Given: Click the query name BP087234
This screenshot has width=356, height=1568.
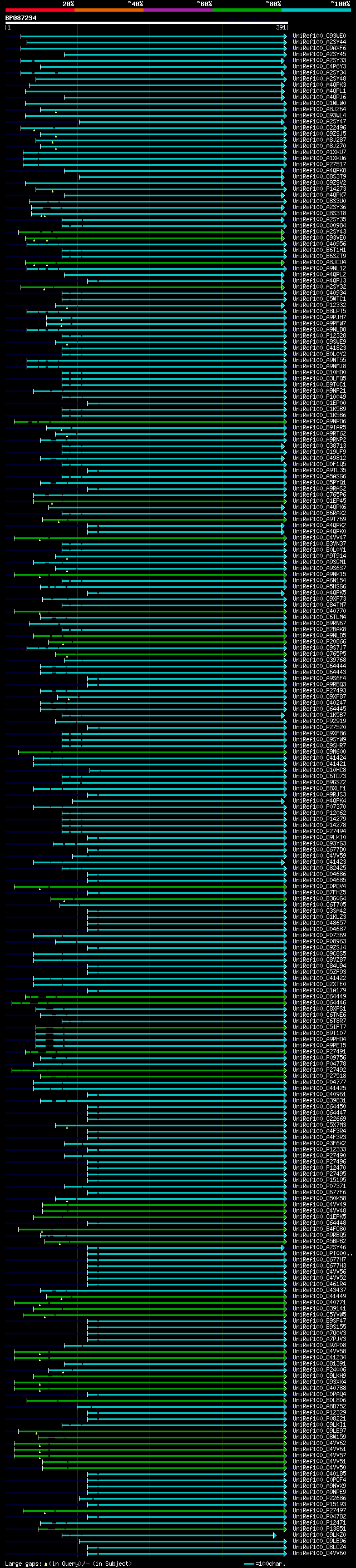Looking at the screenshot, I should pyautogui.click(x=21, y=18).
